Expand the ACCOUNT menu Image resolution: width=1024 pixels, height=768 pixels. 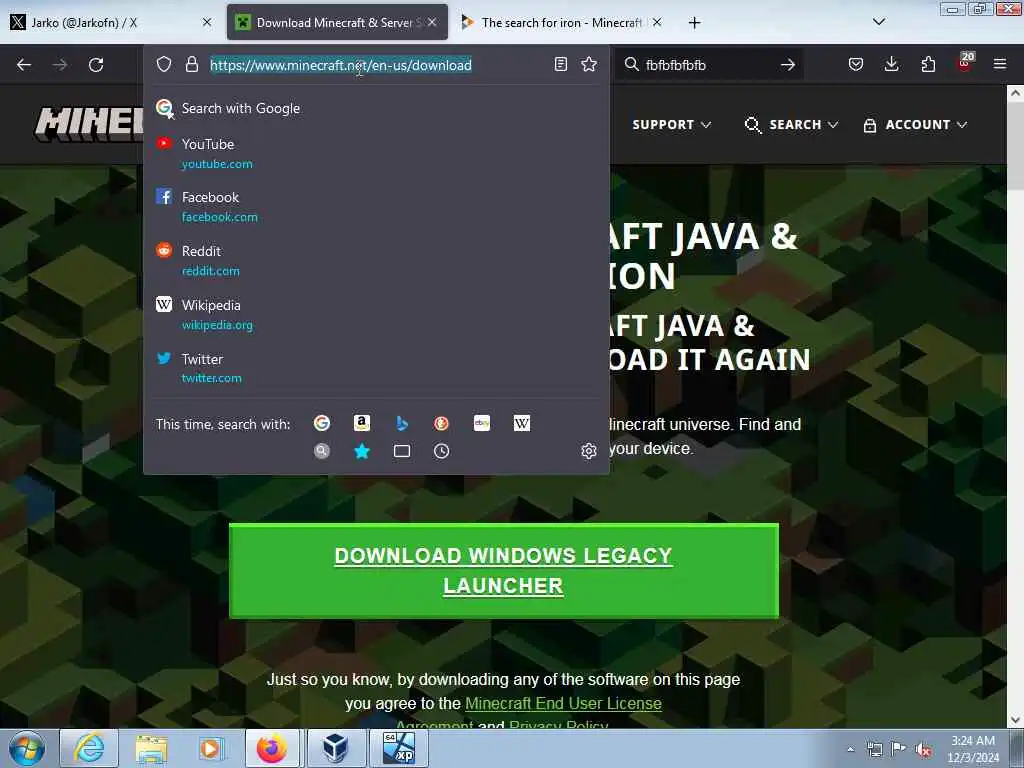click(x=915, y=125)
